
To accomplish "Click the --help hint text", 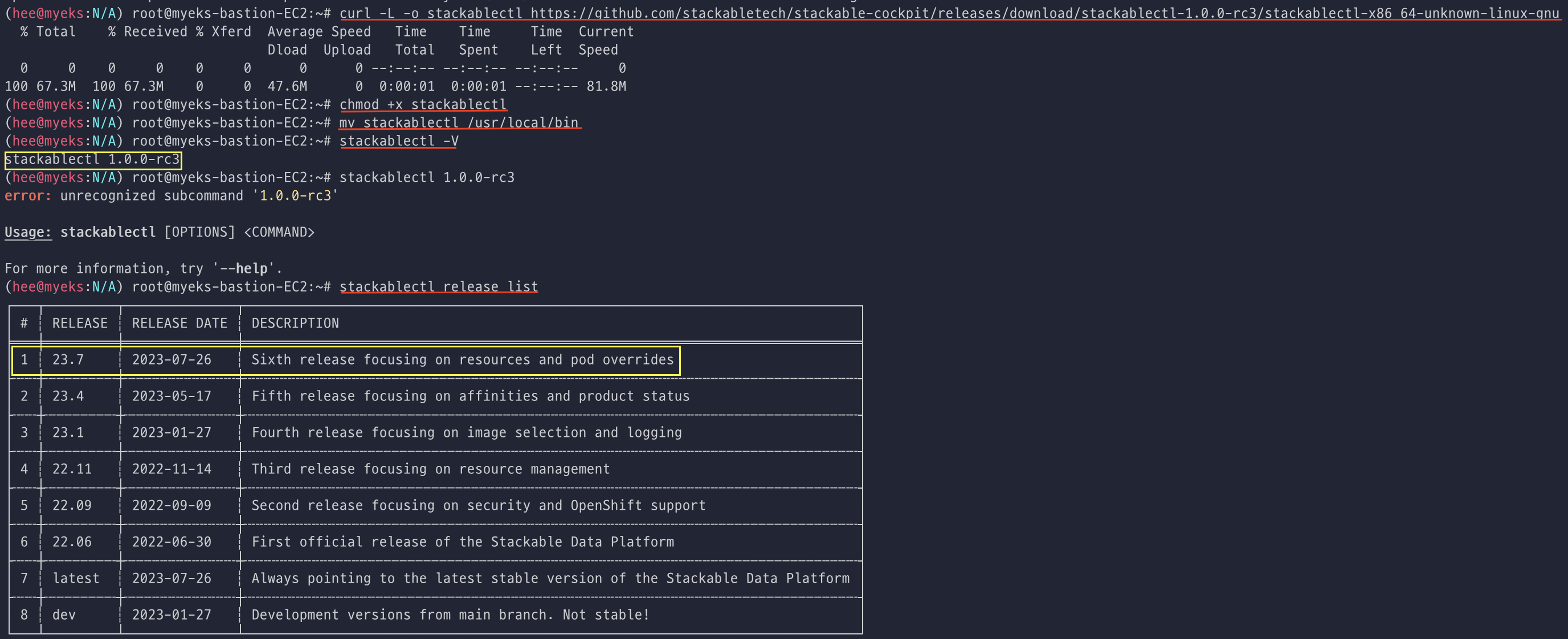I will (243, 268).
